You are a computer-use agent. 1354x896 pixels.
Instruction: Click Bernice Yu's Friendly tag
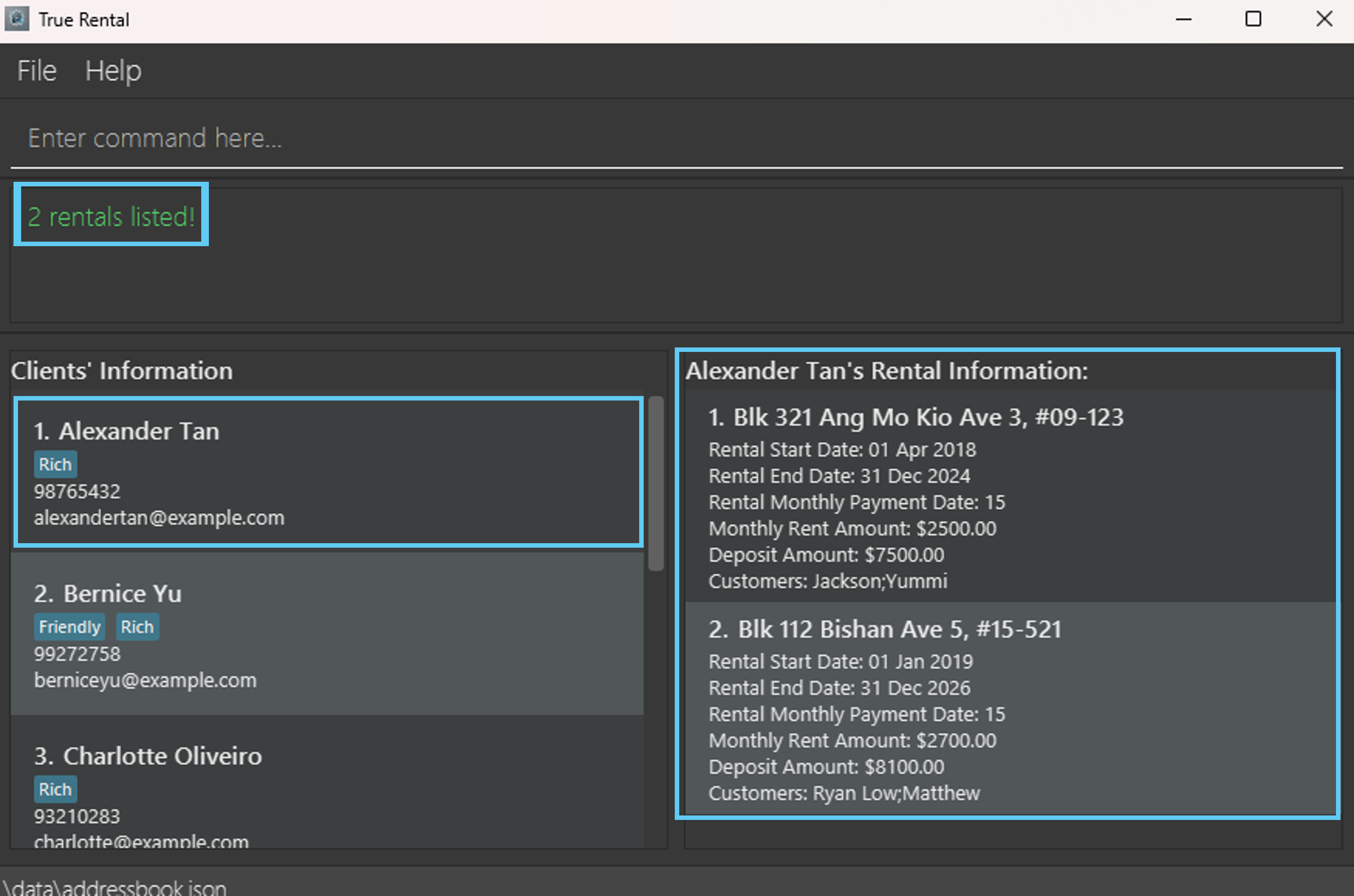coord(69,627)
